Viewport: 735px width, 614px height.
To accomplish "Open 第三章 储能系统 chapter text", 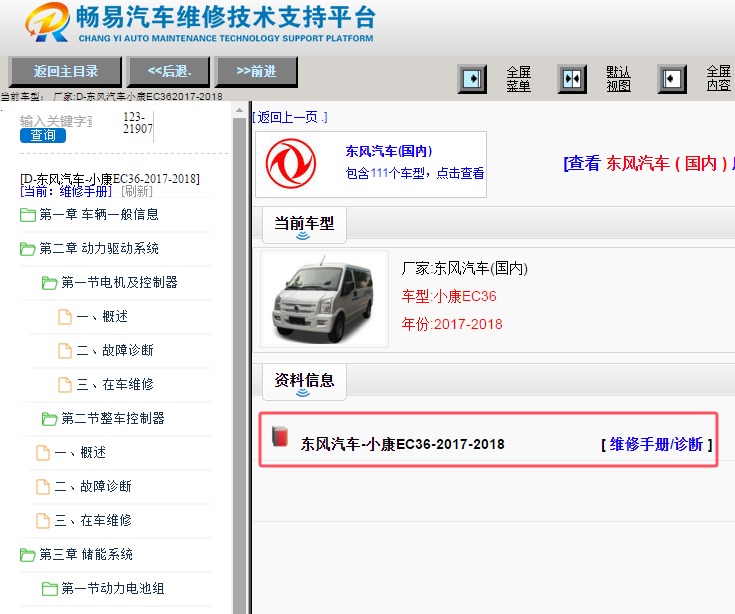I will tap(86, 554).
